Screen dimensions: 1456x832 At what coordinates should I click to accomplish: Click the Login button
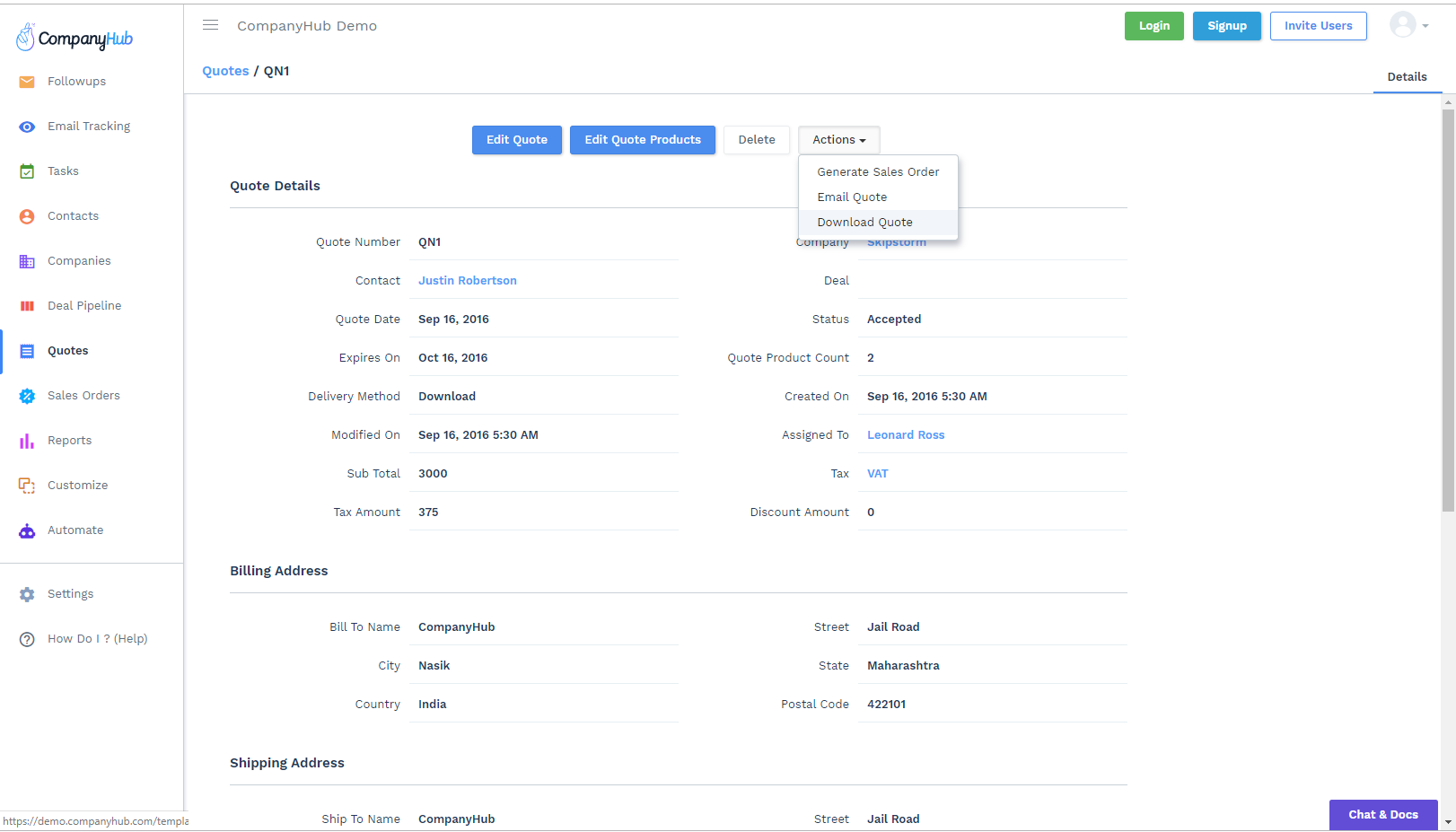pos(1153,26)
